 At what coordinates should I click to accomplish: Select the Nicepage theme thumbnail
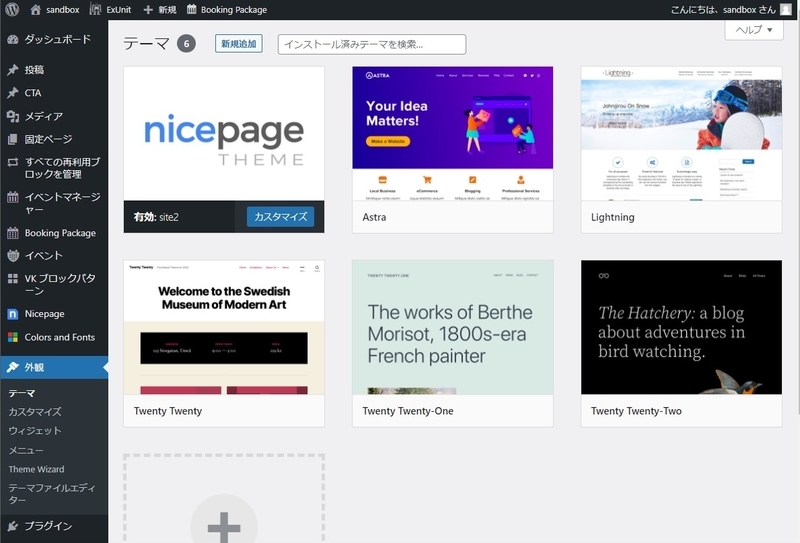(x=224, y=134)
